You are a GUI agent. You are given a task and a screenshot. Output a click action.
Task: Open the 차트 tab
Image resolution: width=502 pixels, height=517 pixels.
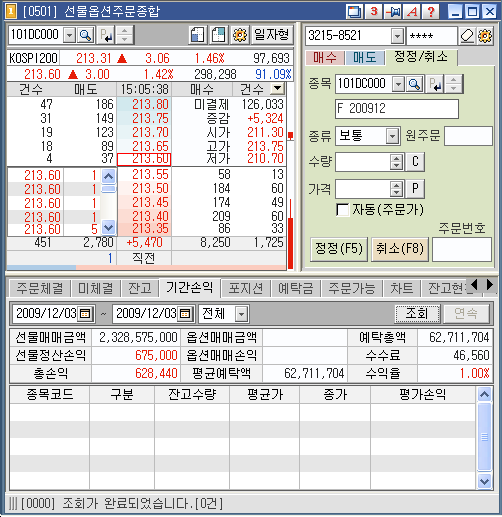point(402,288)
